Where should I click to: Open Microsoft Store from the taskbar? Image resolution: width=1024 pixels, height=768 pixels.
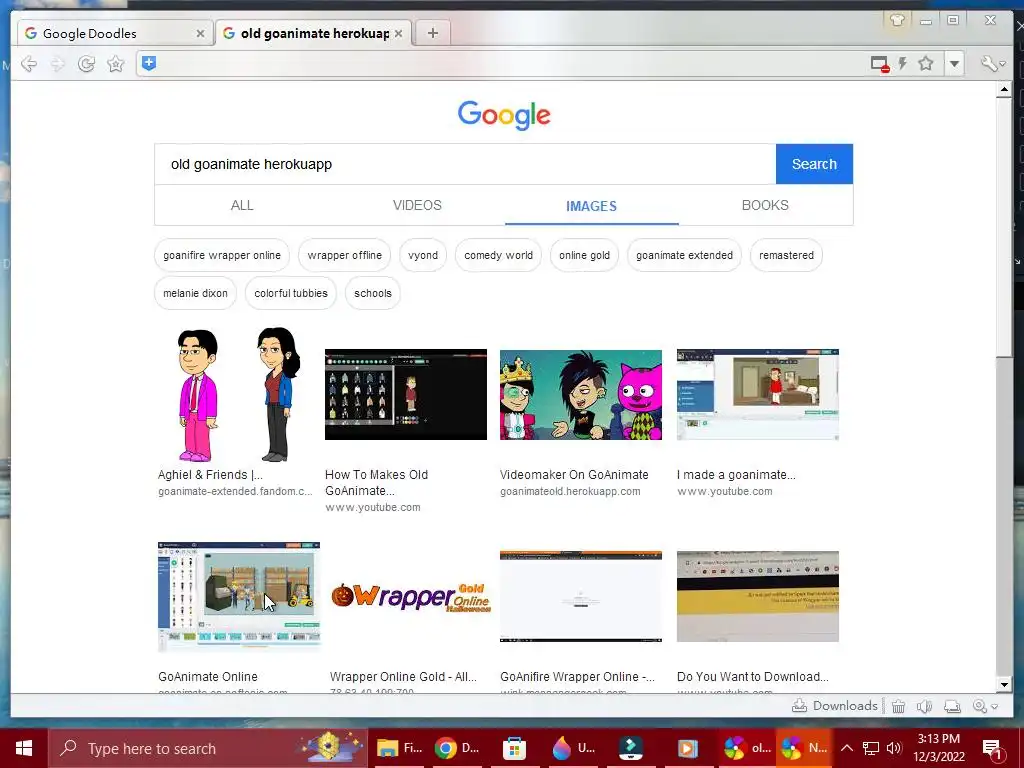[x=515, y=748]
